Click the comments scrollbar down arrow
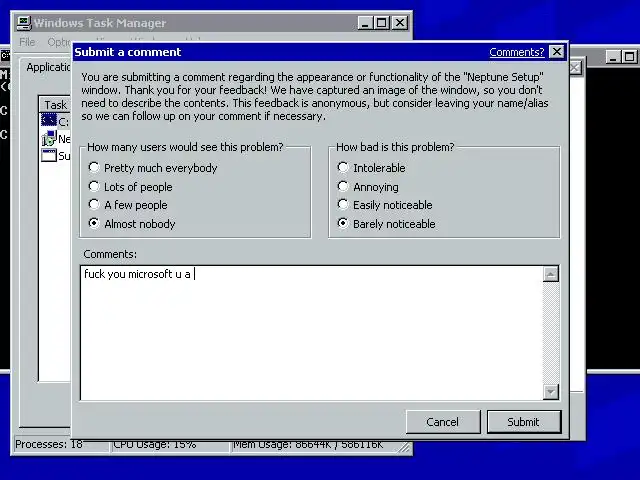640x480 pixels. pyautogui.click(x=551, y=392)
